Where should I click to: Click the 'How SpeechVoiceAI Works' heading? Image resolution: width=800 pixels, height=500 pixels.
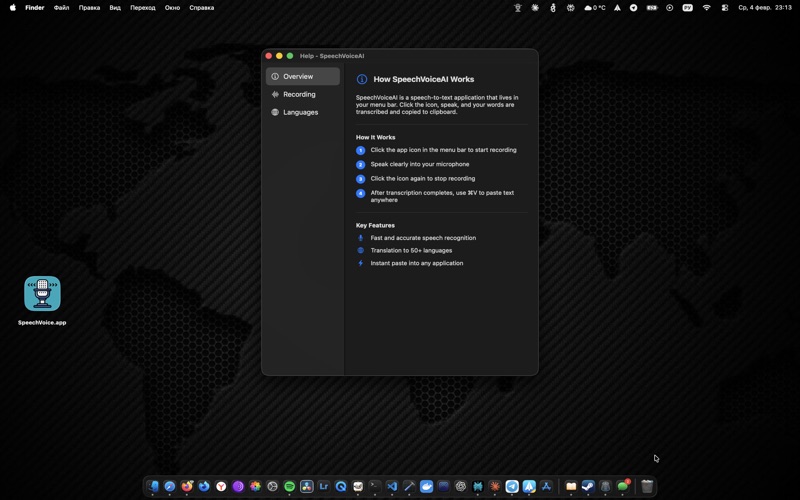point(423,79)
